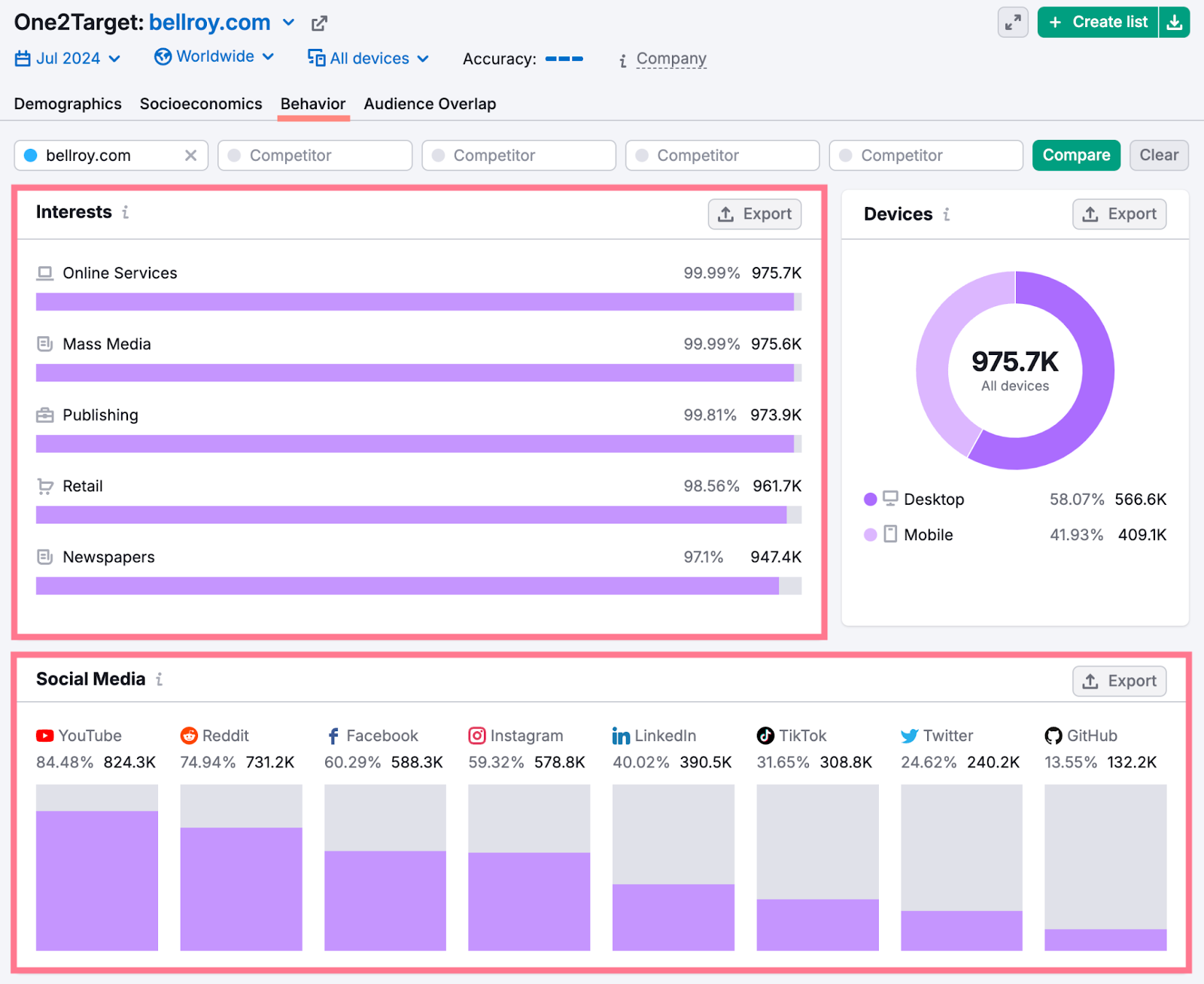1204x984 pixels.
Task: Click the Newspapers progress bar
Action: point(419,586)
